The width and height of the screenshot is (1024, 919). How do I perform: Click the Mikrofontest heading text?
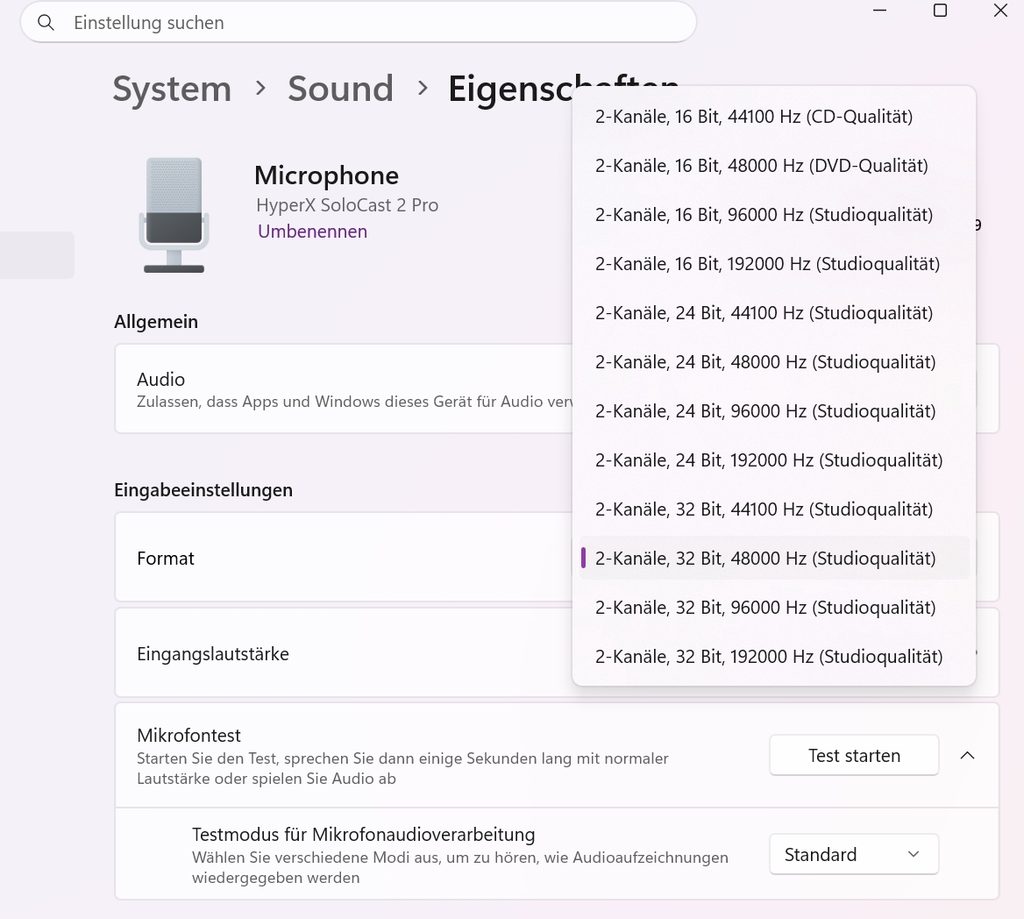[189, 735]
